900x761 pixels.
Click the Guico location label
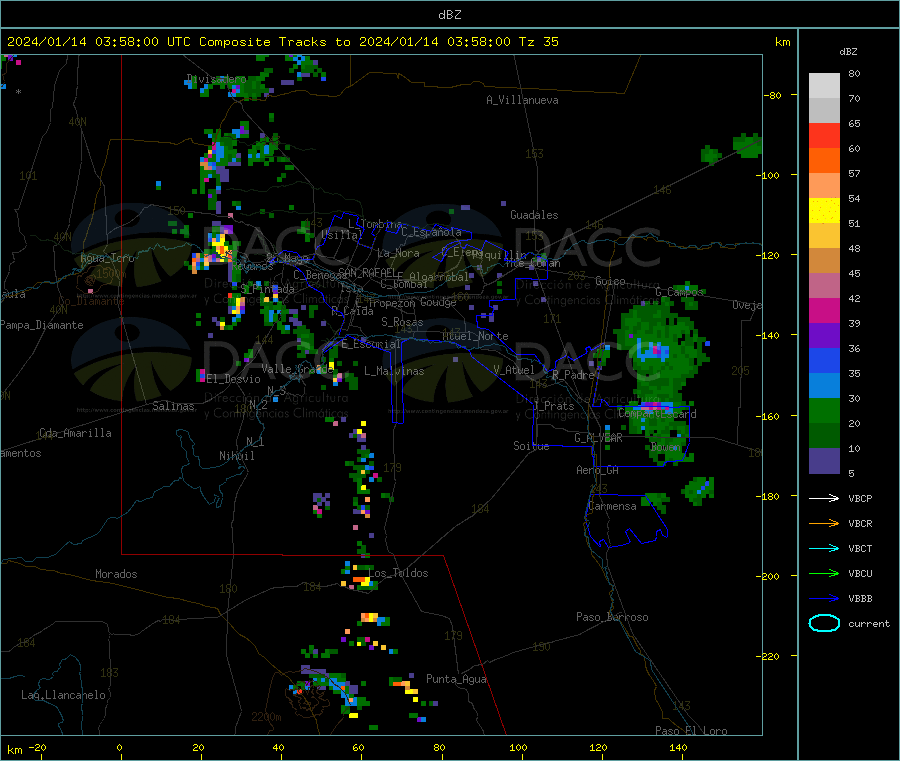tap(610, 281)
